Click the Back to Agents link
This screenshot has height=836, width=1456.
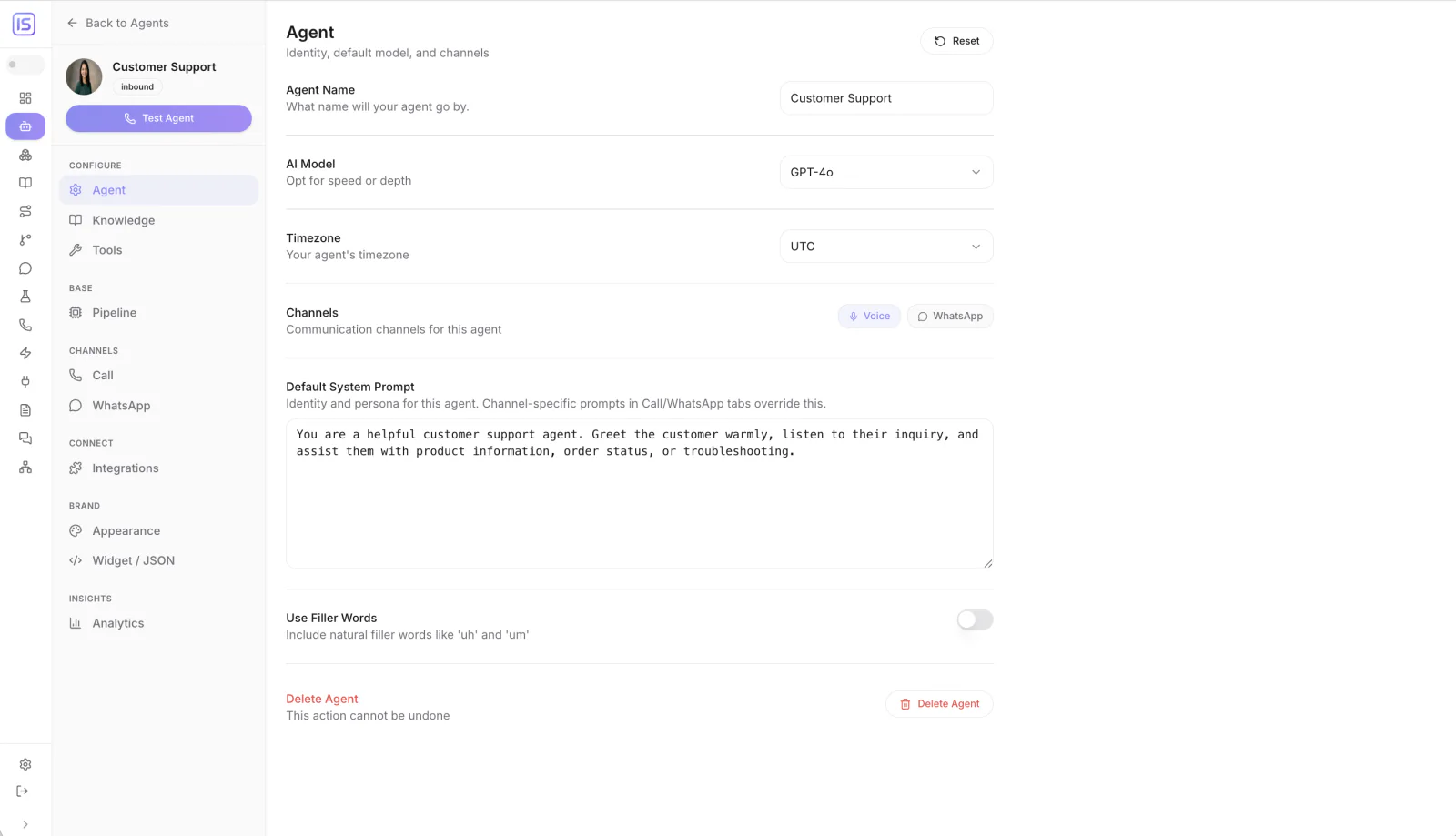point(118,23)
